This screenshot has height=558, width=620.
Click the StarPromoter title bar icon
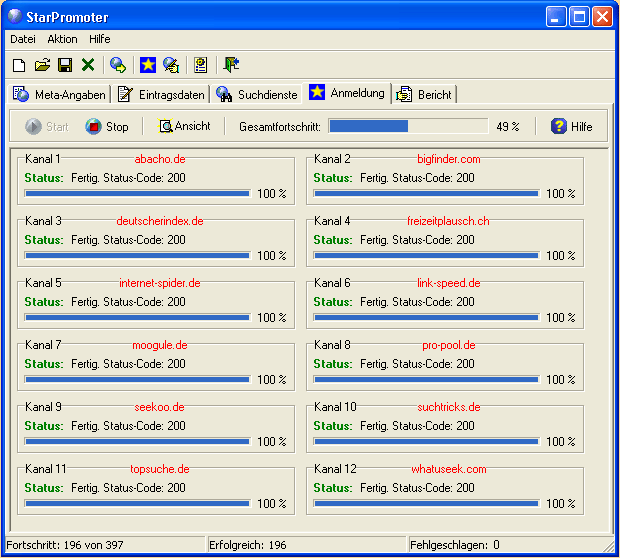pos(15,16)
